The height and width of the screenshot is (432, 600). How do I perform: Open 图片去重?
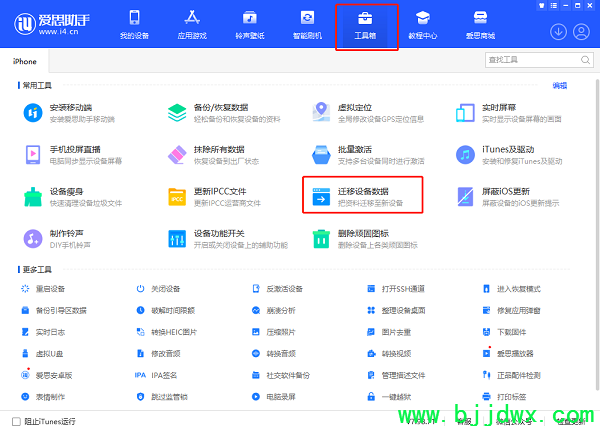389,332
